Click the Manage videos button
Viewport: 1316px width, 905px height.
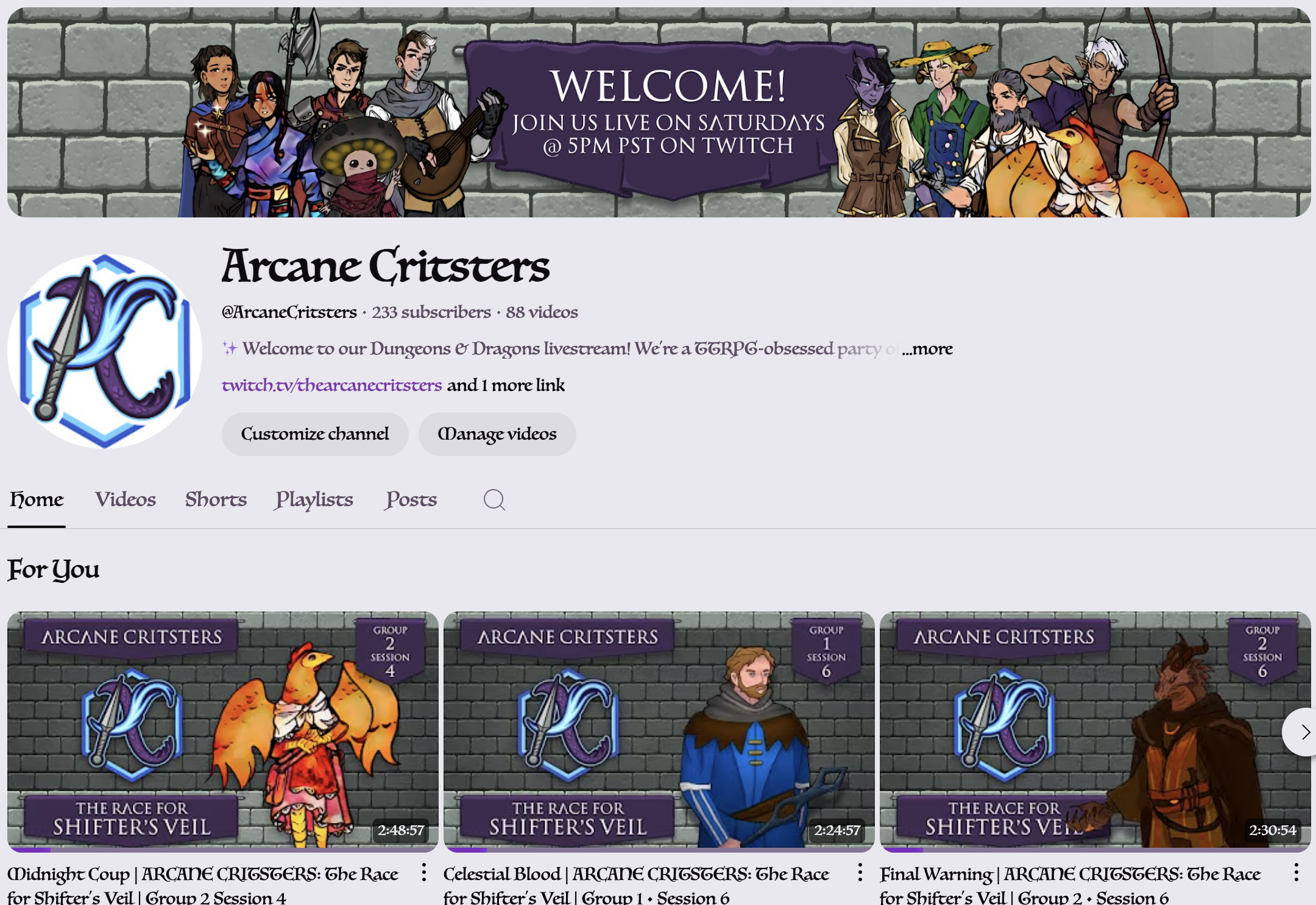point(497,434)
